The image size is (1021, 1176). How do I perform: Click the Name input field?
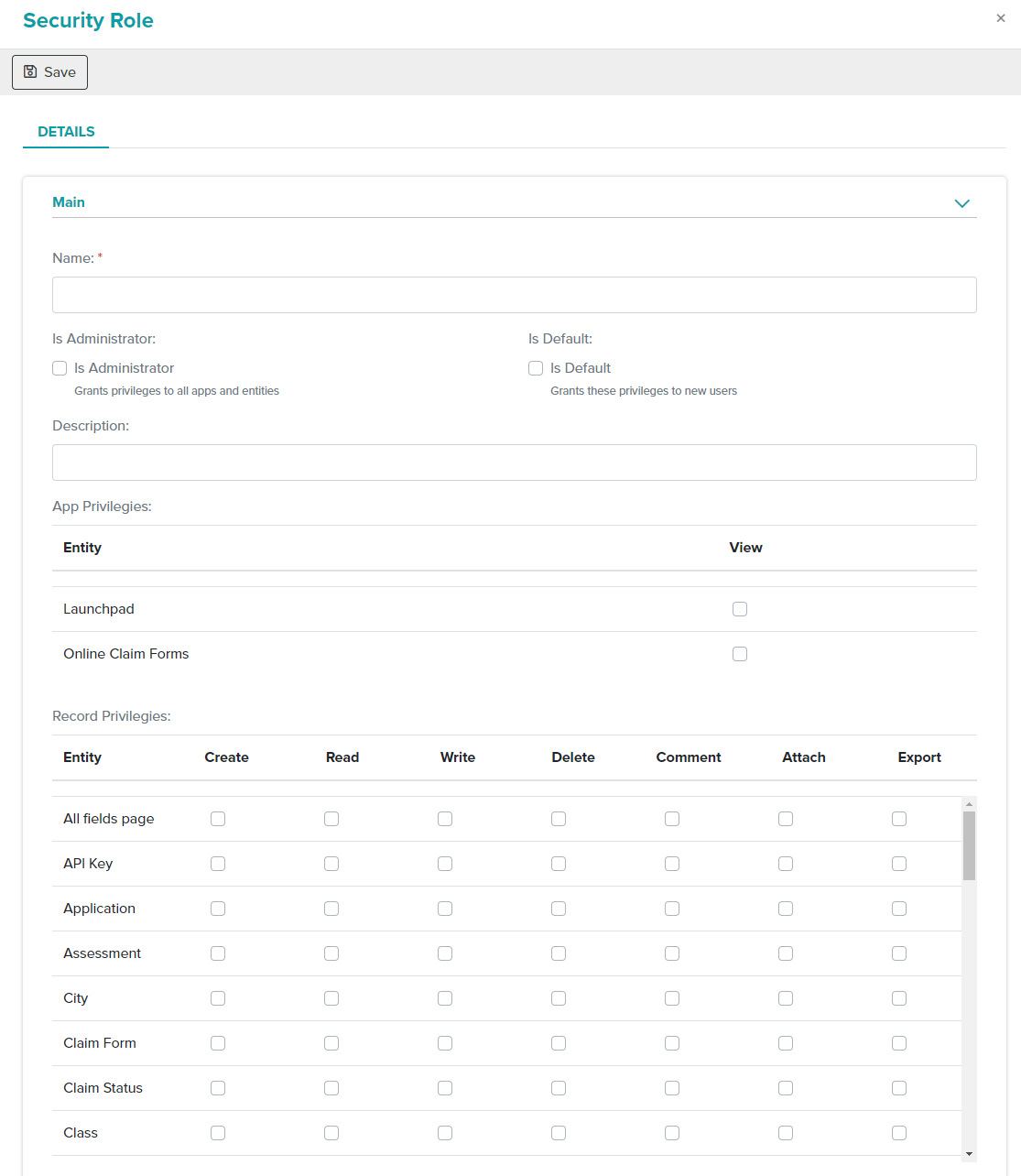[x=514, y=295]
